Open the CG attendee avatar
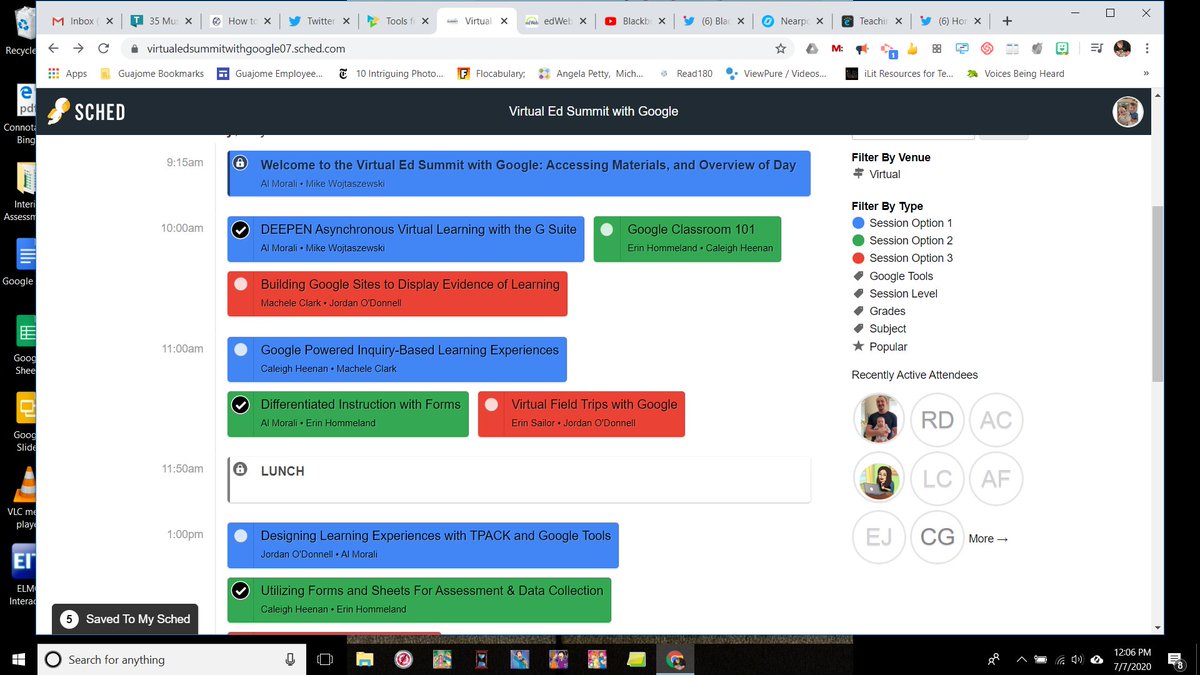Image resolution: width=1200 pixels, height=675 pixels. click(937, 538)
